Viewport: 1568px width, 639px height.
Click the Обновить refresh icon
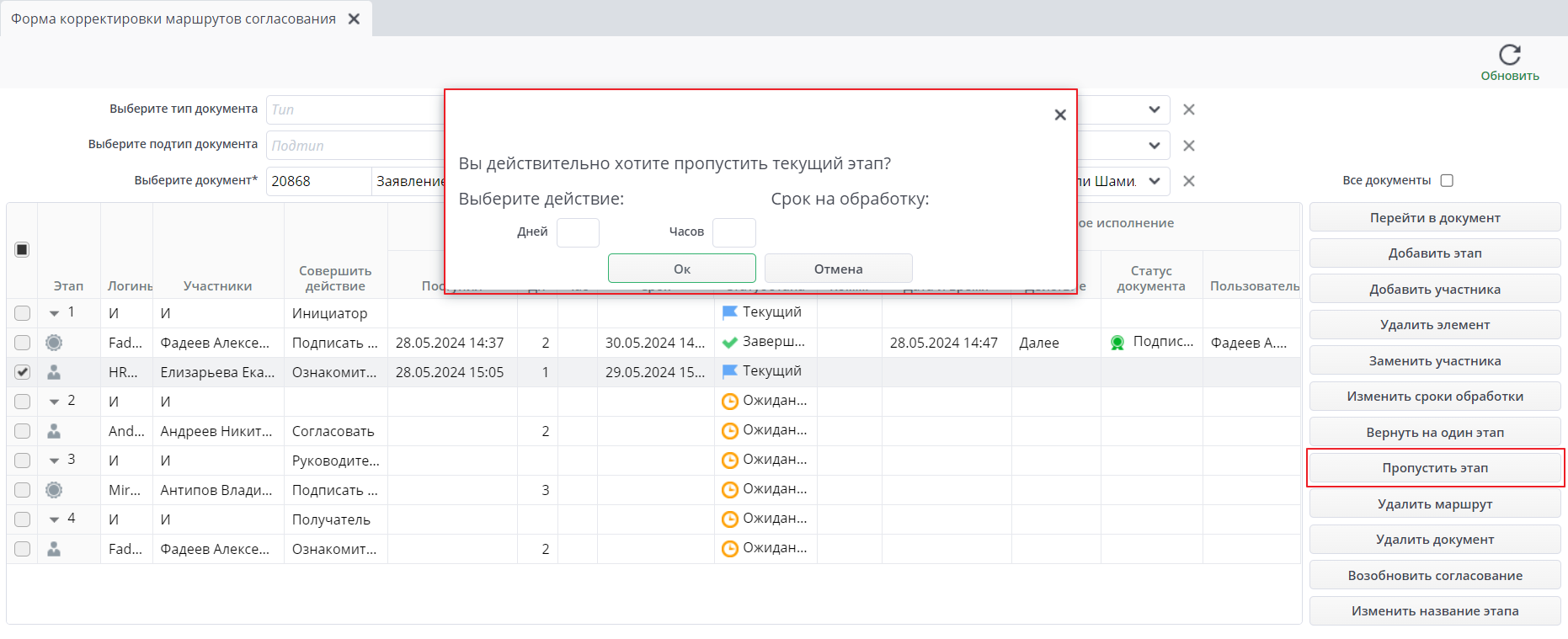coord(1510,55)
